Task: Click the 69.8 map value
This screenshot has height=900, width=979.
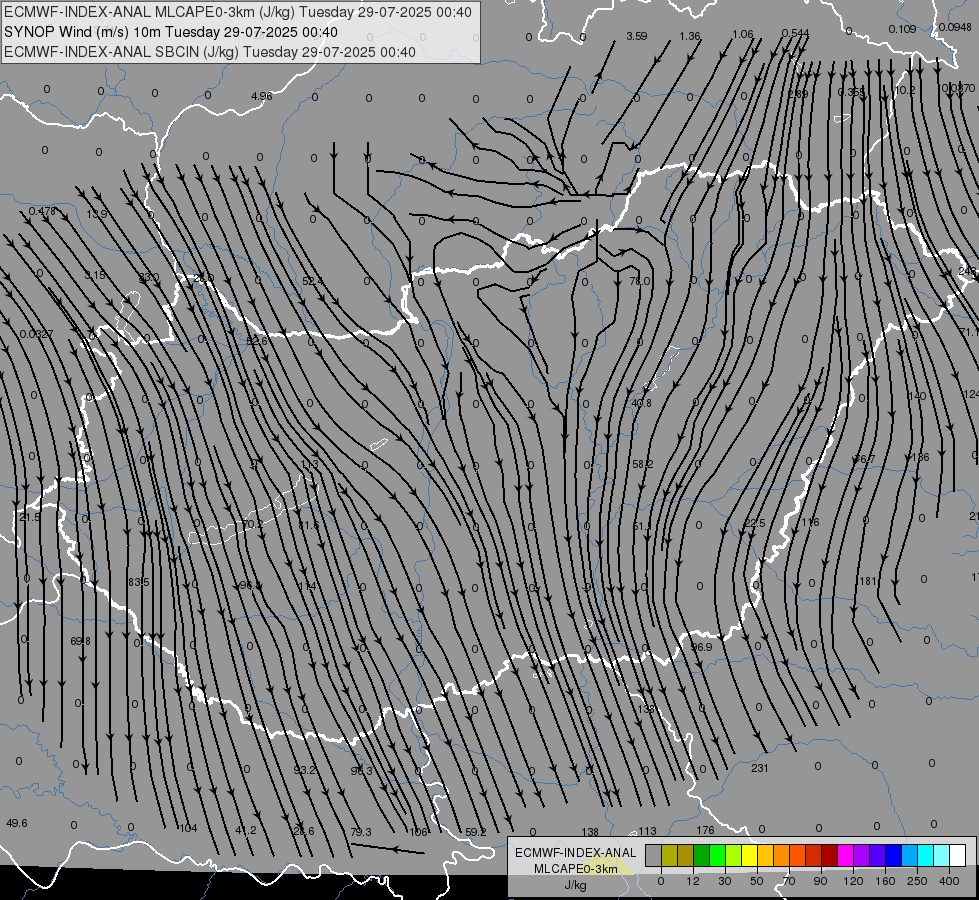Action: (x=80, y=641)
